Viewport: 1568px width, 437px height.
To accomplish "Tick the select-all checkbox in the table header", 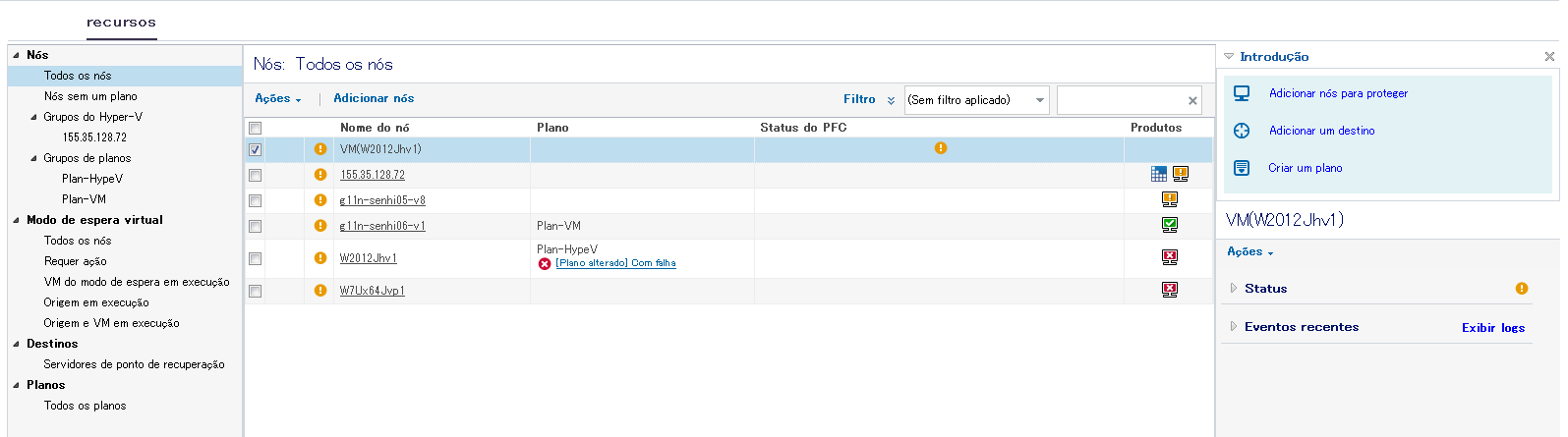I will point(256,128).
